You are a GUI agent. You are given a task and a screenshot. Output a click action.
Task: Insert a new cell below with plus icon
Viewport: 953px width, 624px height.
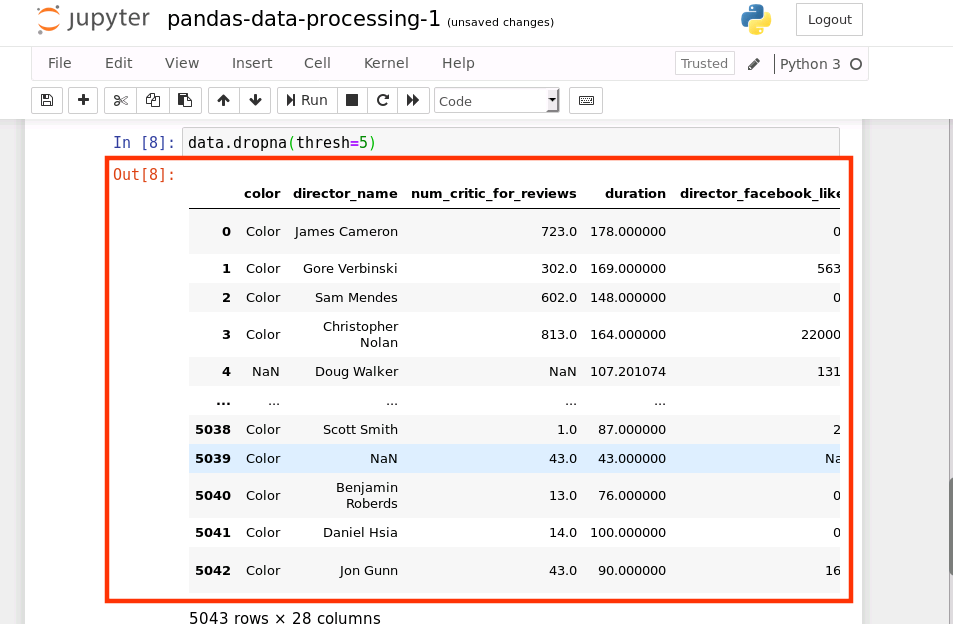(x=83, y=100)
